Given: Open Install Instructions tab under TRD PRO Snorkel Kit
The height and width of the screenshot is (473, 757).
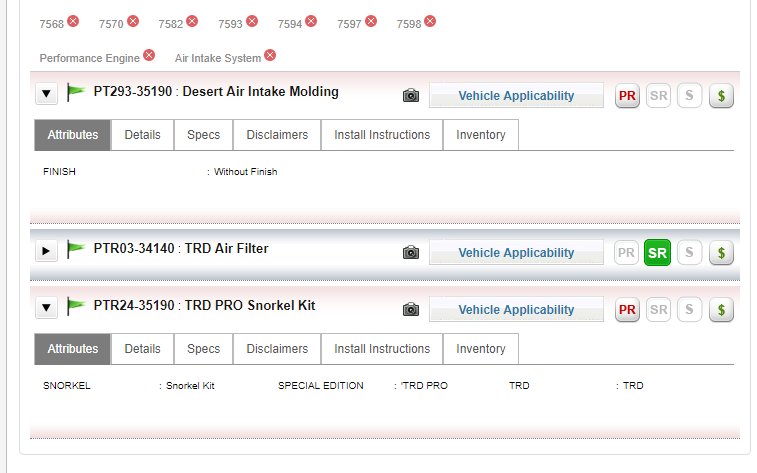Looking at the screenshot, I should pos(382,348).
